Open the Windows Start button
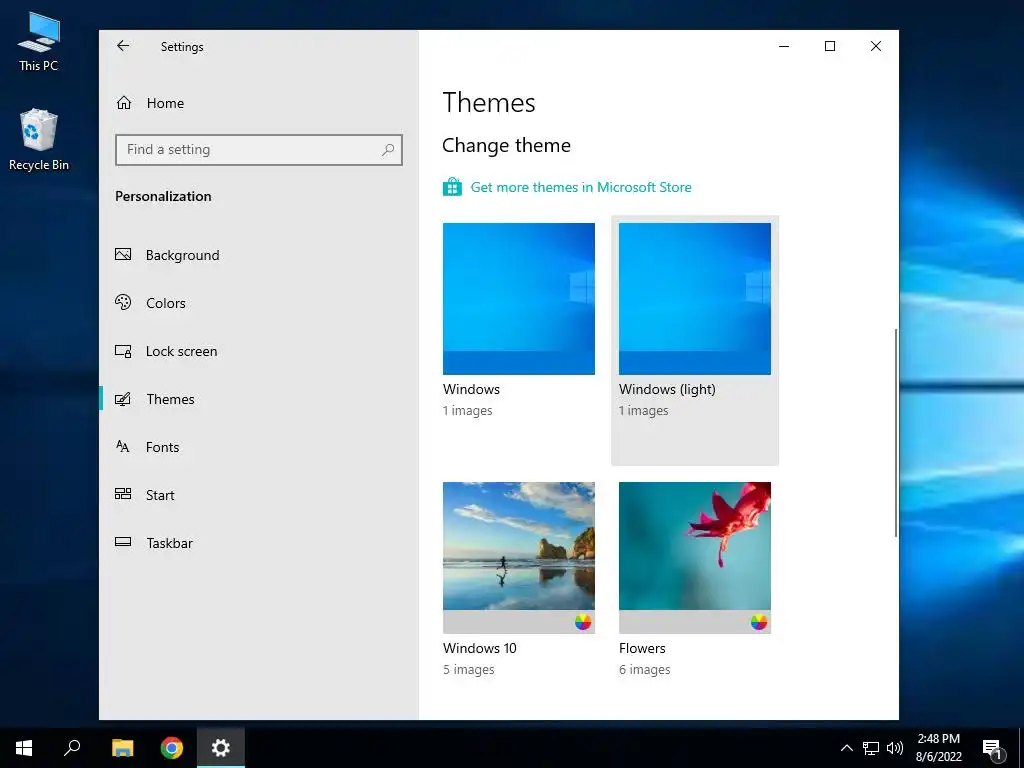Screen dimensions: 1024x768 coord(24,748)
